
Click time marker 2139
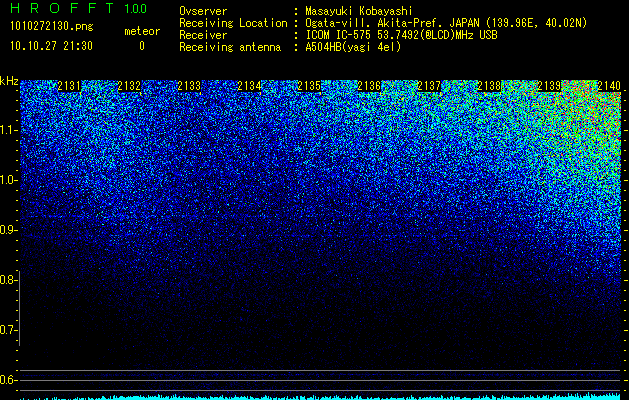pyautogui.click(x=549, y=86)
